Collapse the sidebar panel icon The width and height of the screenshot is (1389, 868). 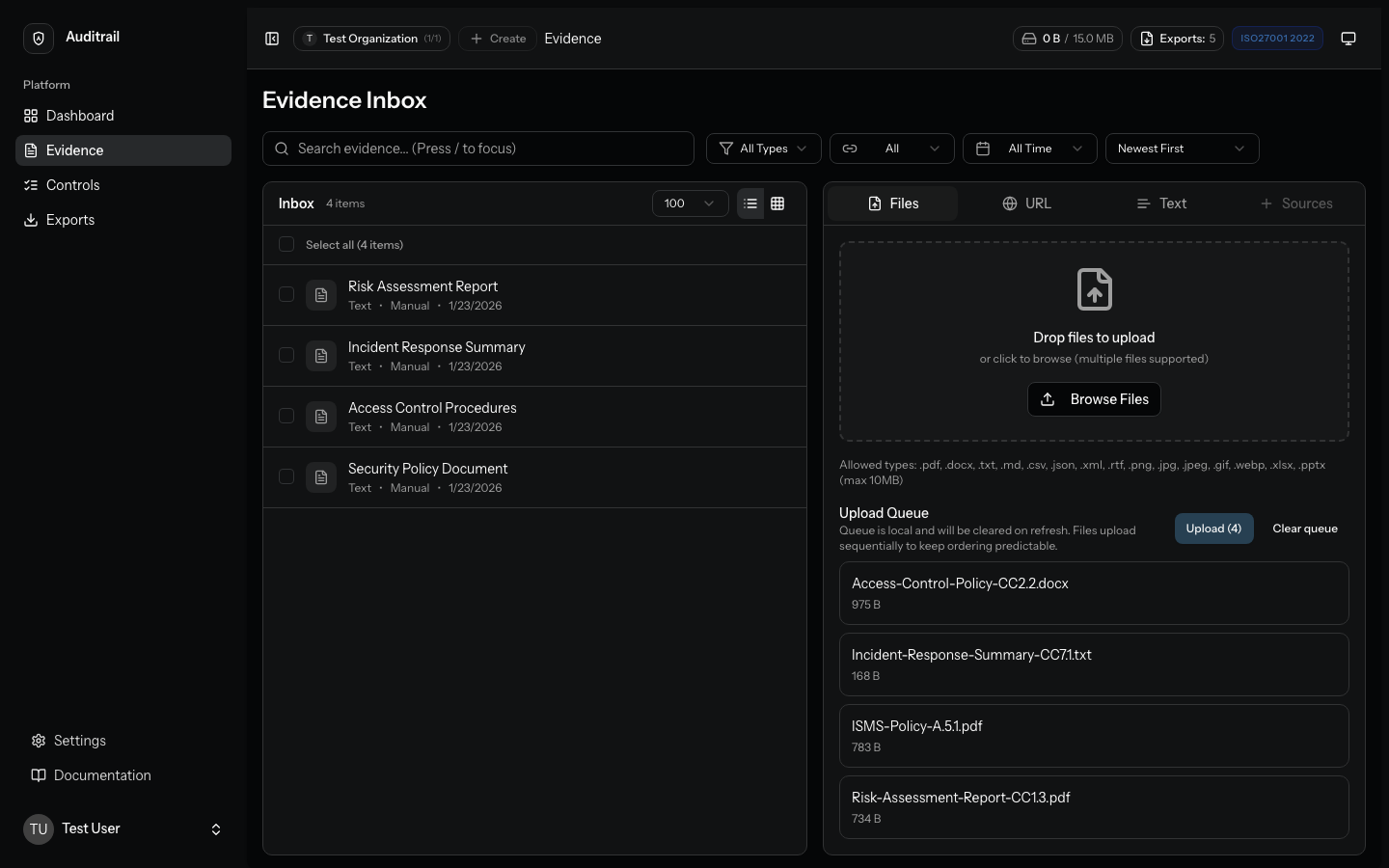click(x=272, y=39)
